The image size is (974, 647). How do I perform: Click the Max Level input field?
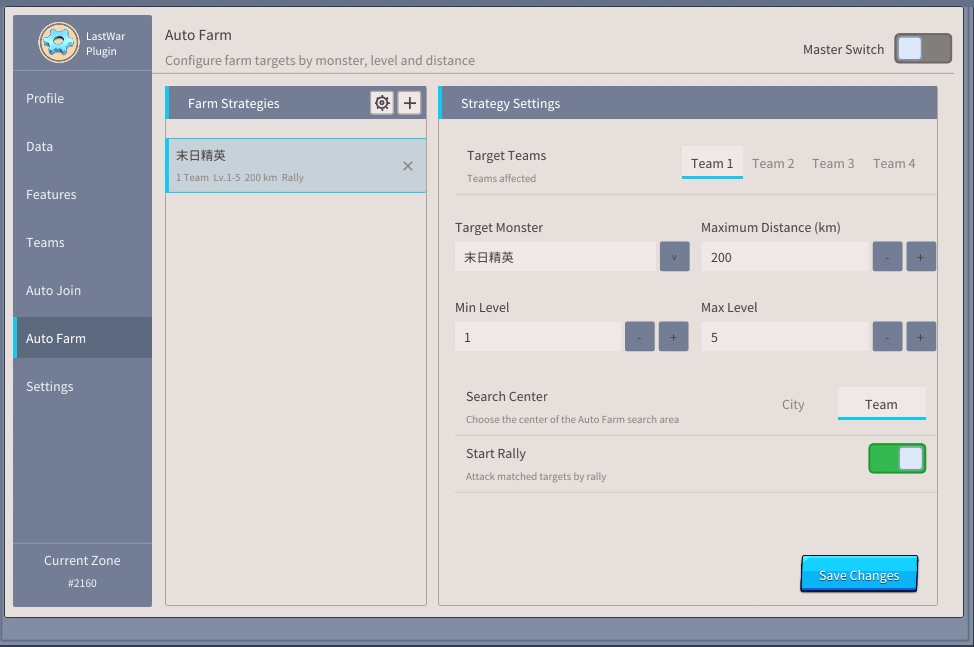(785, 337)
